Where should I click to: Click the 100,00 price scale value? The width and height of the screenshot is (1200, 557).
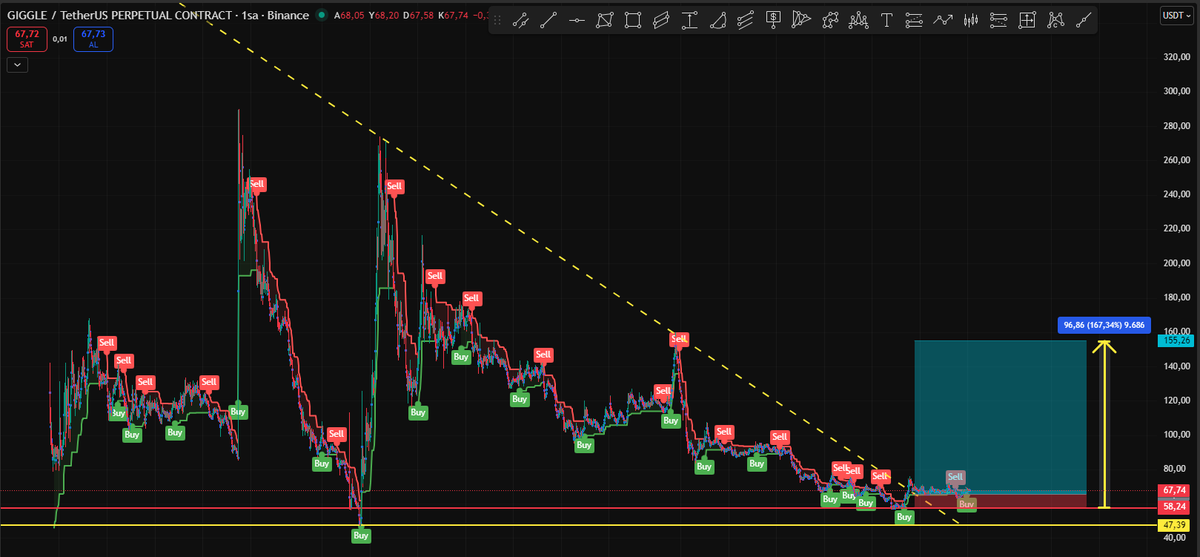click(x=1179, y=435)
